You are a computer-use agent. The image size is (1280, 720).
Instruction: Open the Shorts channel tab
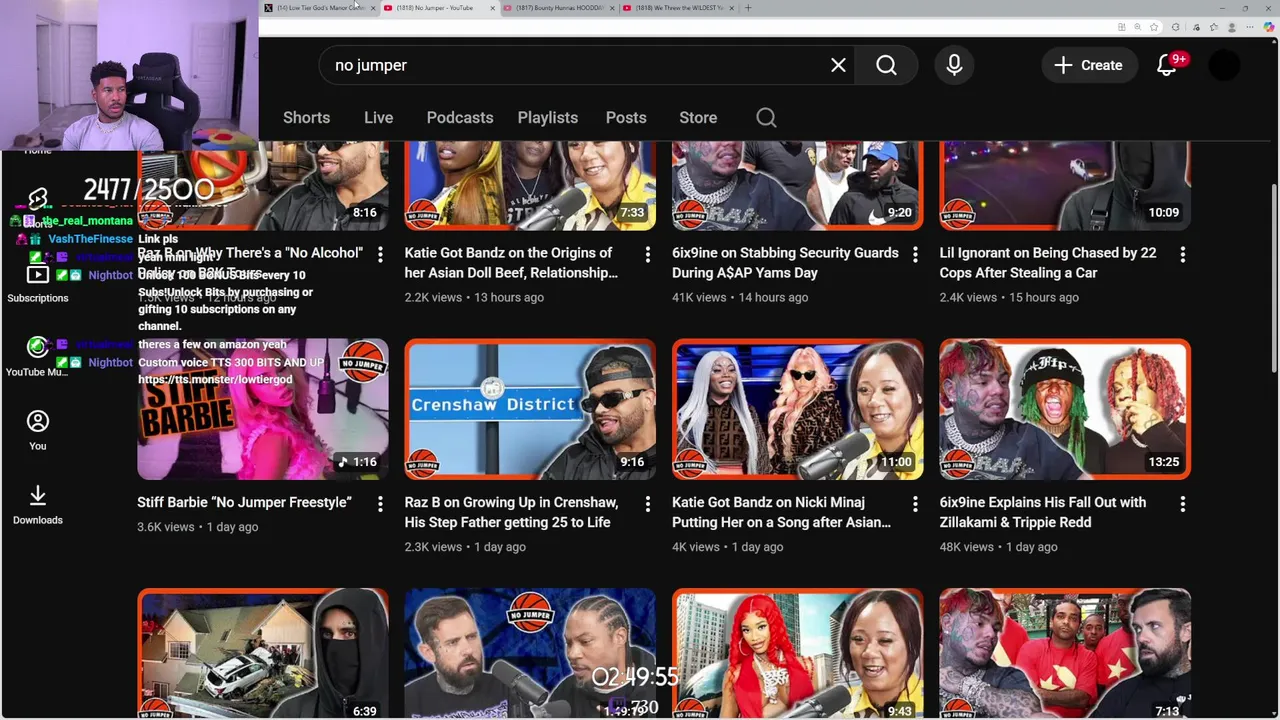[306, 118]
